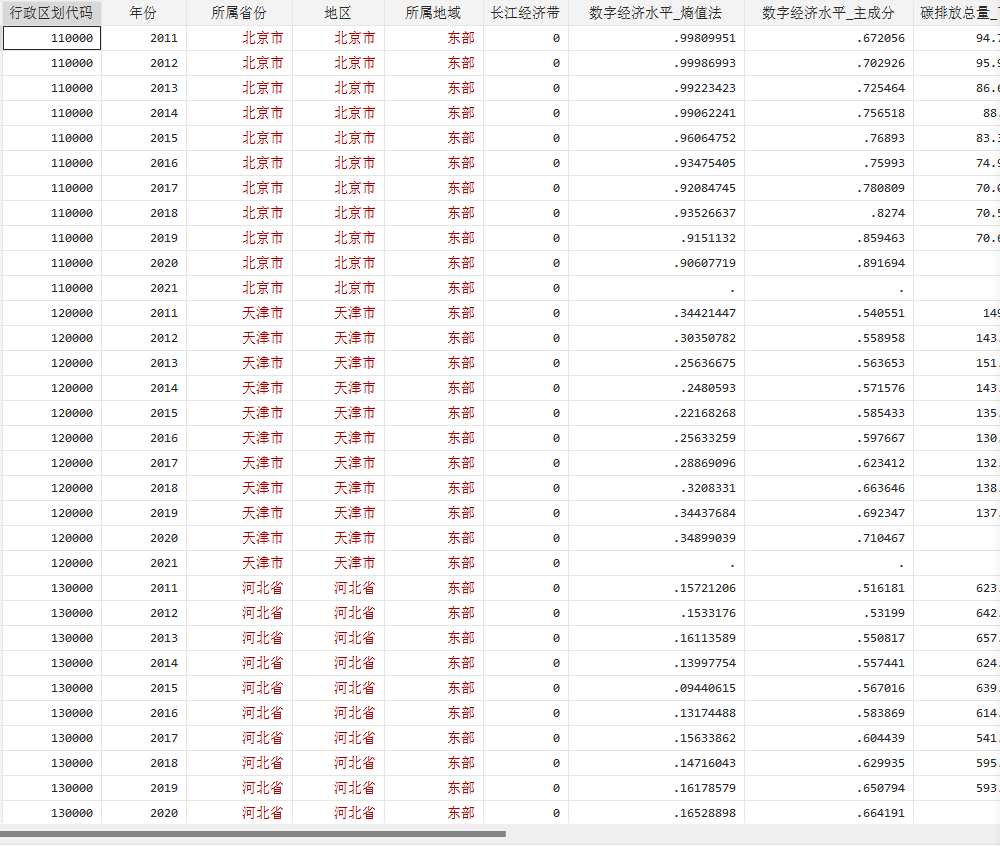The width and height of the screenshot is (1000, 846).
Task: Click the 所属地域 column header
Action: tap(433, 13)
